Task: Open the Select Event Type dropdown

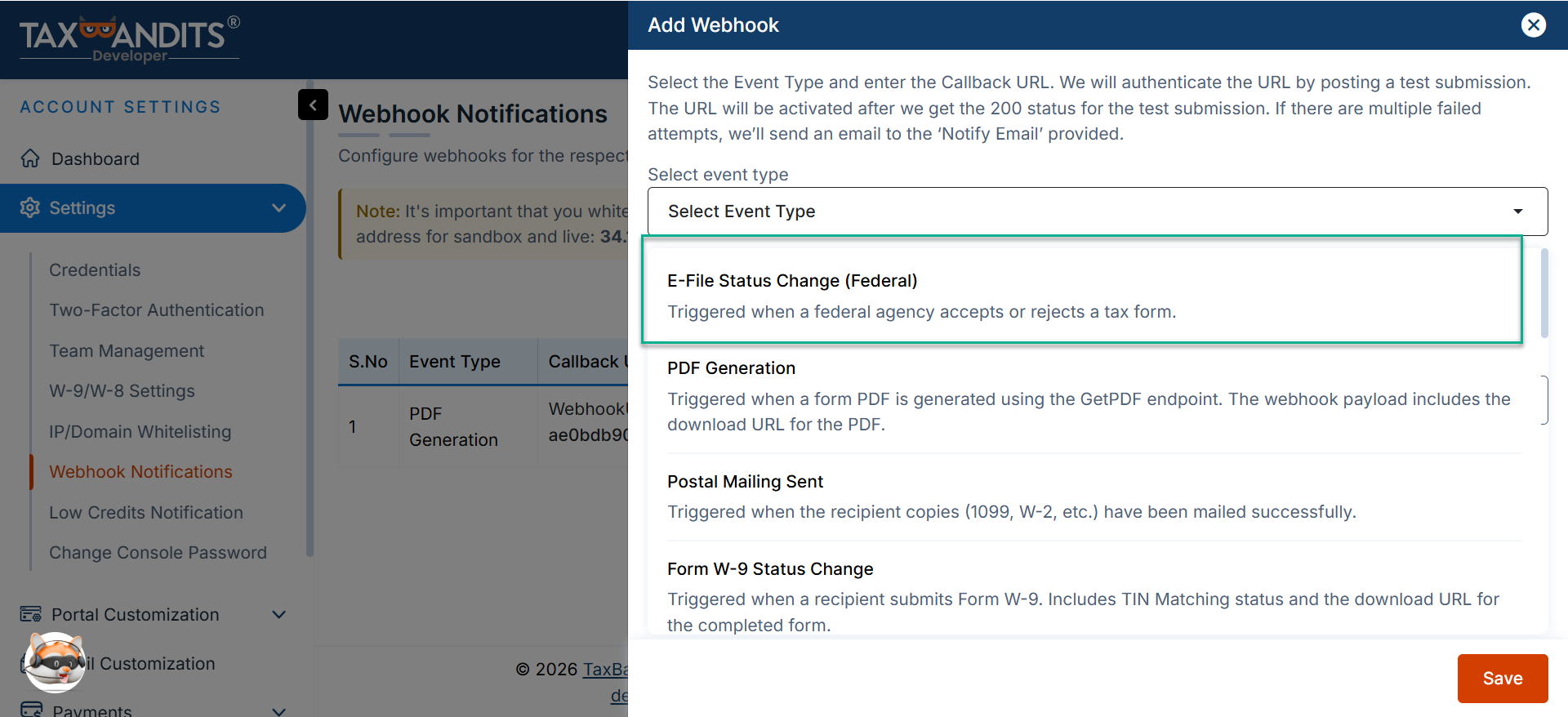Action: 1097,212
